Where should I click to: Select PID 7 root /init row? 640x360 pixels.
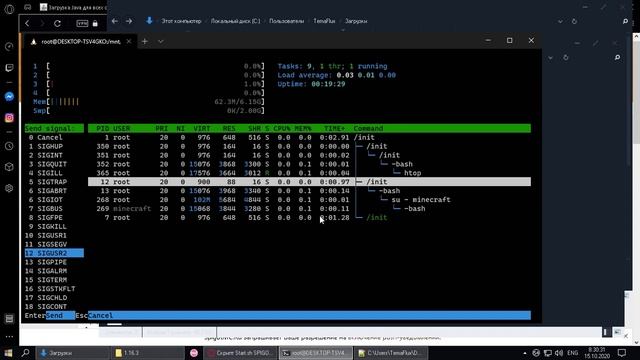[309, 218]
